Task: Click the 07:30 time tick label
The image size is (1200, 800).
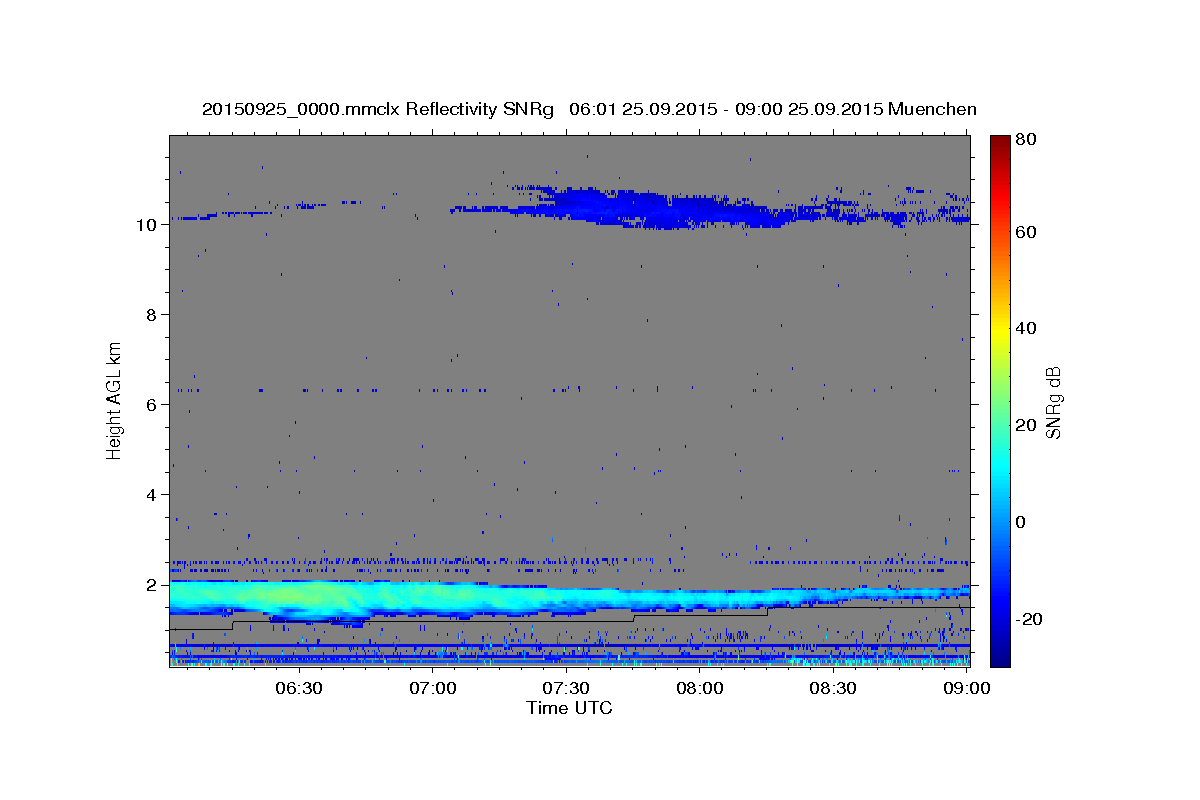Action: pyautogui.click(x=566, y=689)
